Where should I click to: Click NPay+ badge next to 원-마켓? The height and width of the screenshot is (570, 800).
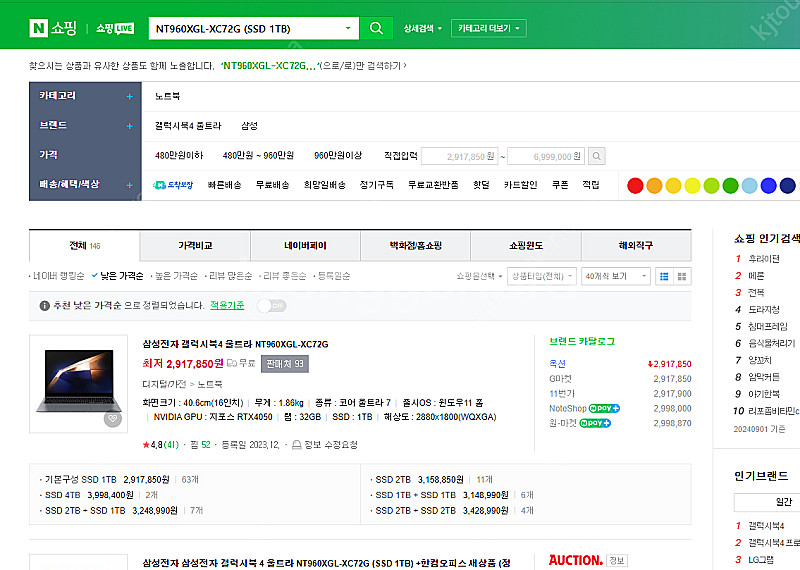pyautogui.click(x=595, y=423)
